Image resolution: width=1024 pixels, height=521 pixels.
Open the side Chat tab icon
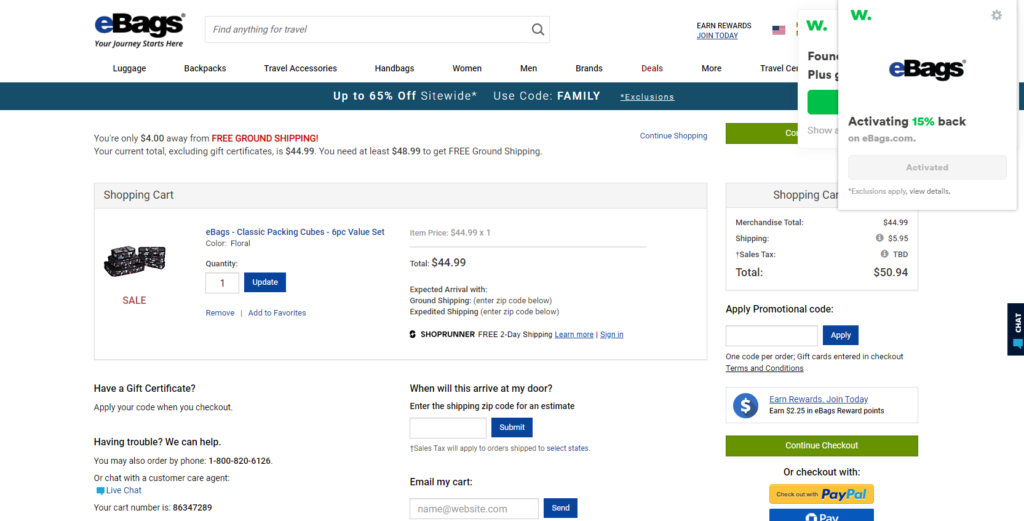tap(1016, 329)
